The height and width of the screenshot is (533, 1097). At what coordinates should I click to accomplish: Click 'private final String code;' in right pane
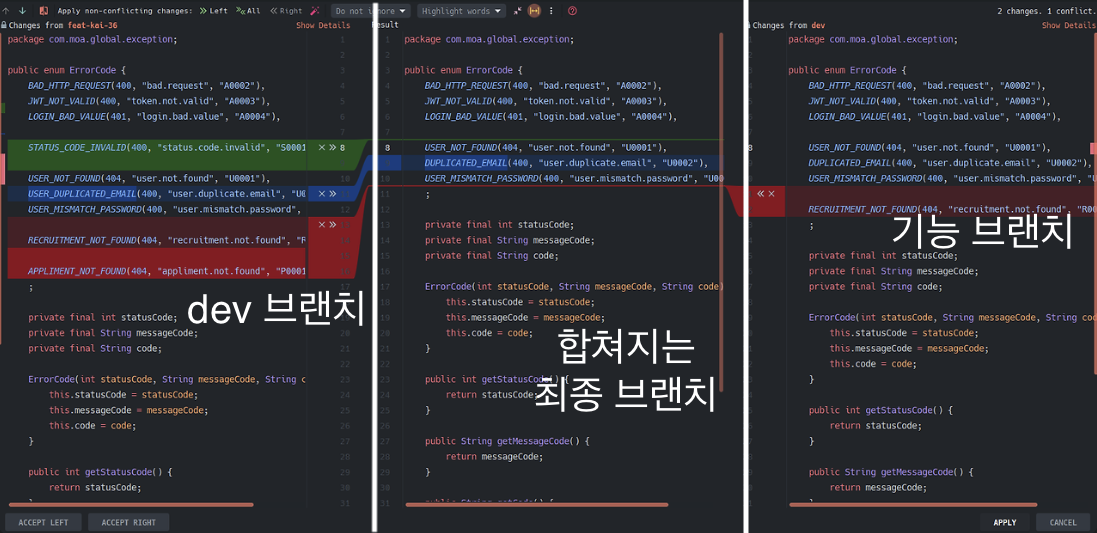point(875,286)
